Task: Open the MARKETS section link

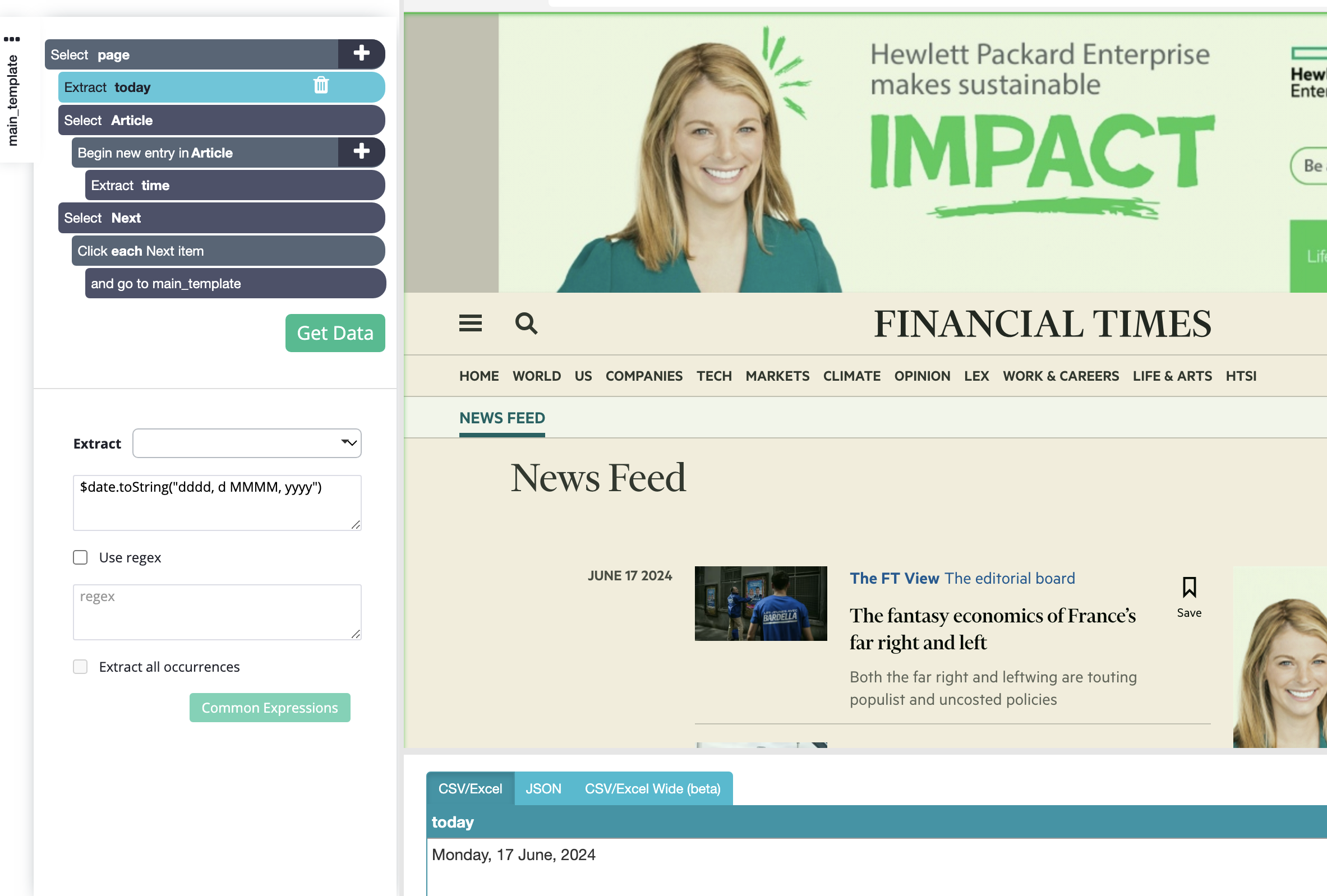Action: pos(777,376)
